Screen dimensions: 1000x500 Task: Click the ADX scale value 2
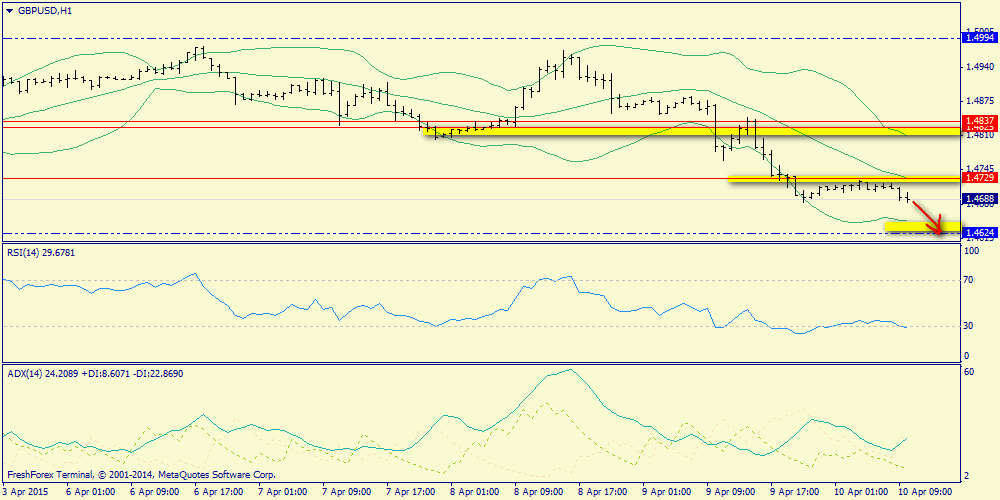[967, 476]
